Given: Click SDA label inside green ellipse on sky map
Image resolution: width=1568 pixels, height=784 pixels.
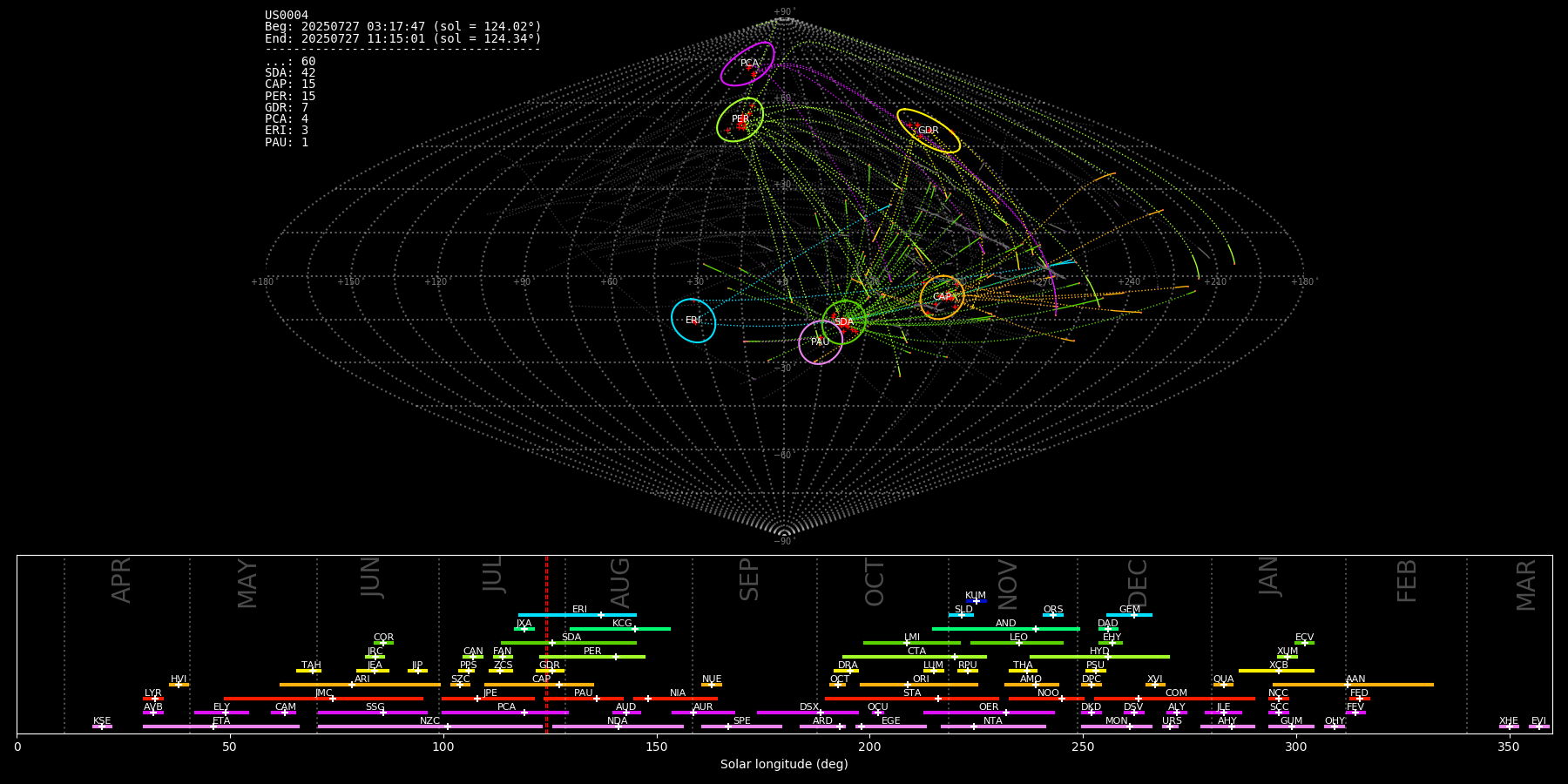Looking at the screenshot, I should tap(843, 322).
